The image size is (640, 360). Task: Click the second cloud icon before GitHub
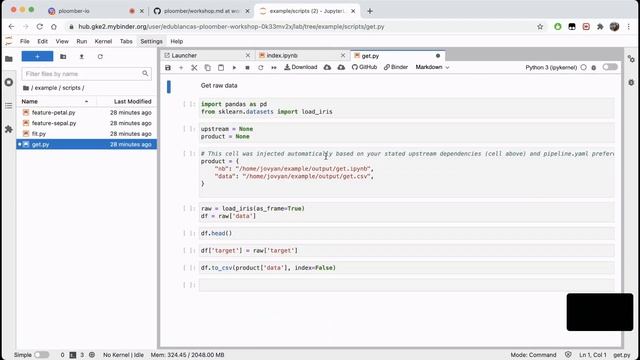[341, 67]
